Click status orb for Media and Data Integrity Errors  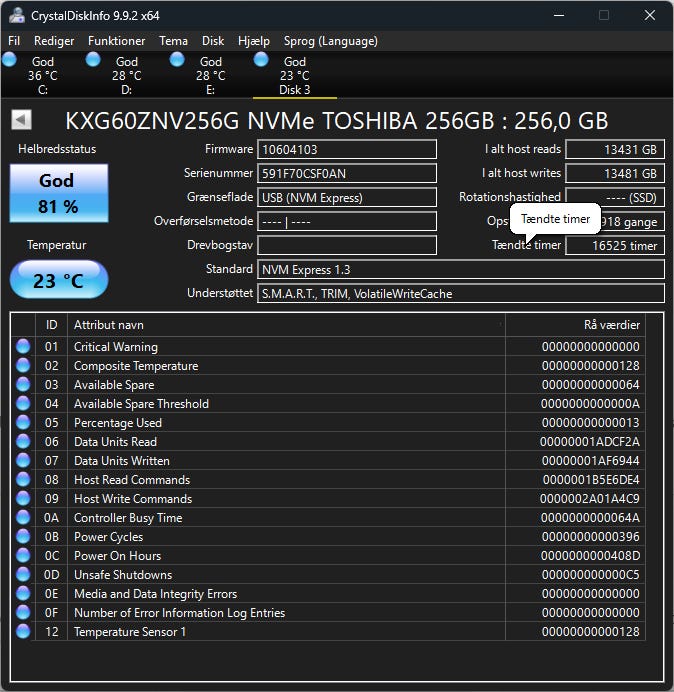pos(23,593)
